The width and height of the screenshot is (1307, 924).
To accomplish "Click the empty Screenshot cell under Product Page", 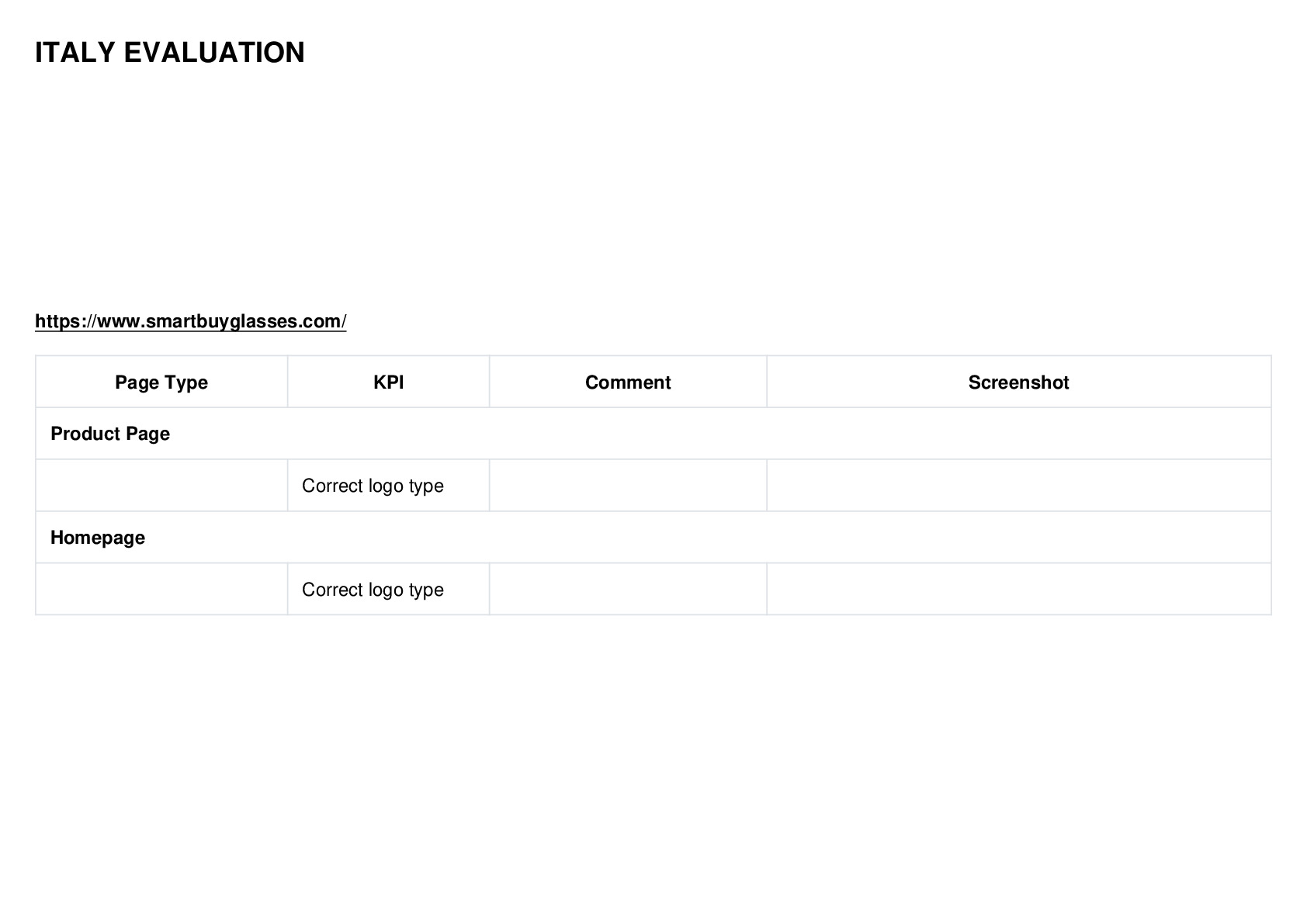I will 1019,486.
